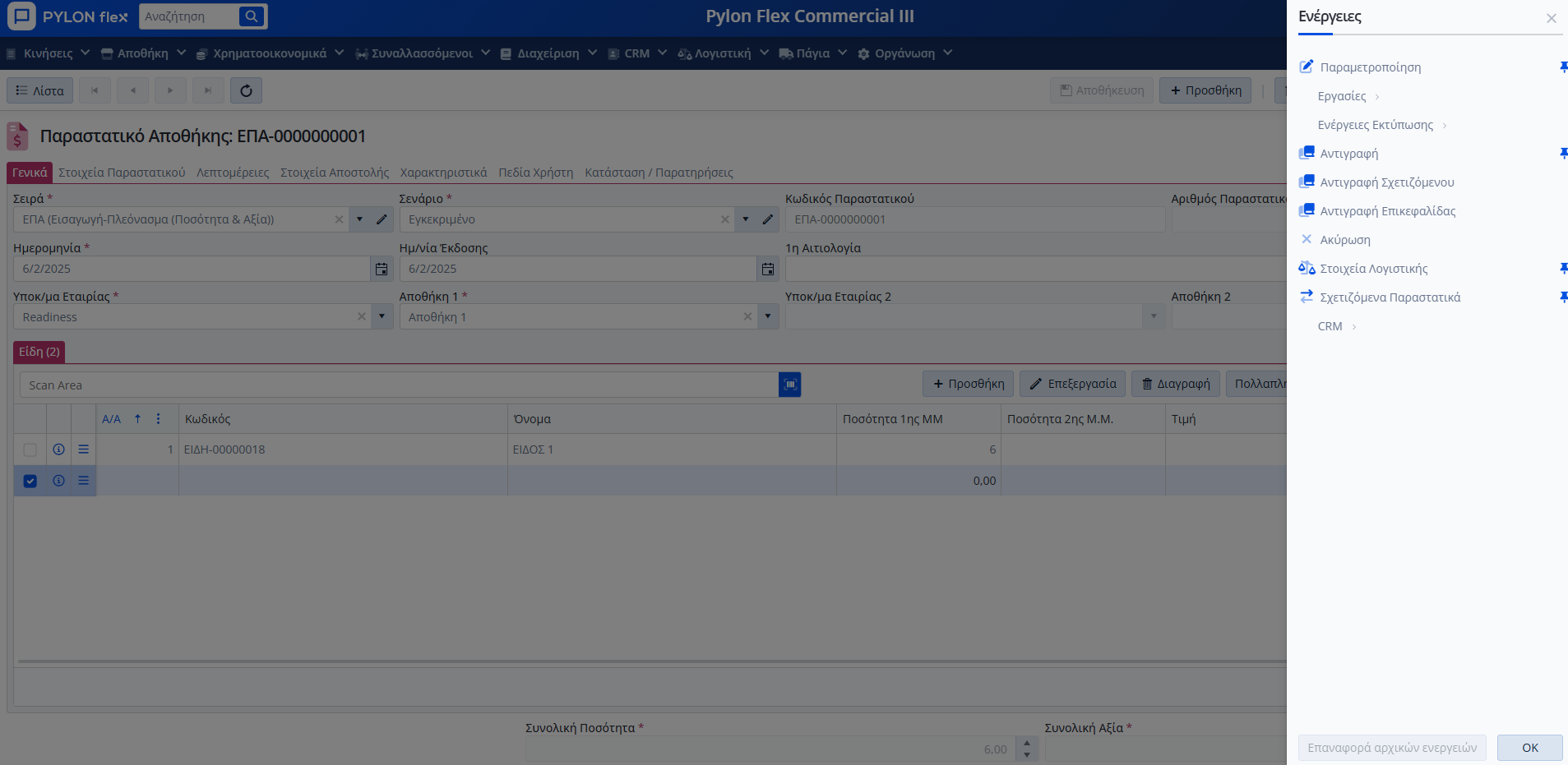Uncheck the selected empty row checkbox
Screen dimensions: 1568x765
30,481
